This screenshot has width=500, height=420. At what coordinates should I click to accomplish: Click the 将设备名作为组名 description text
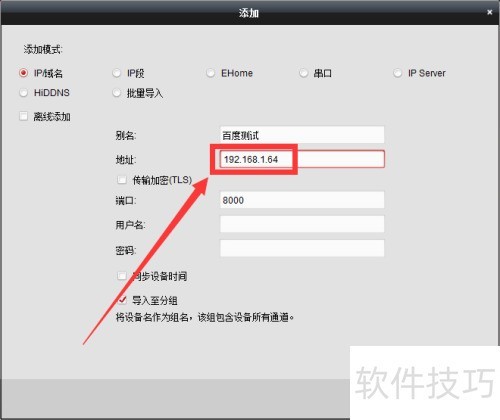[205, 317]
